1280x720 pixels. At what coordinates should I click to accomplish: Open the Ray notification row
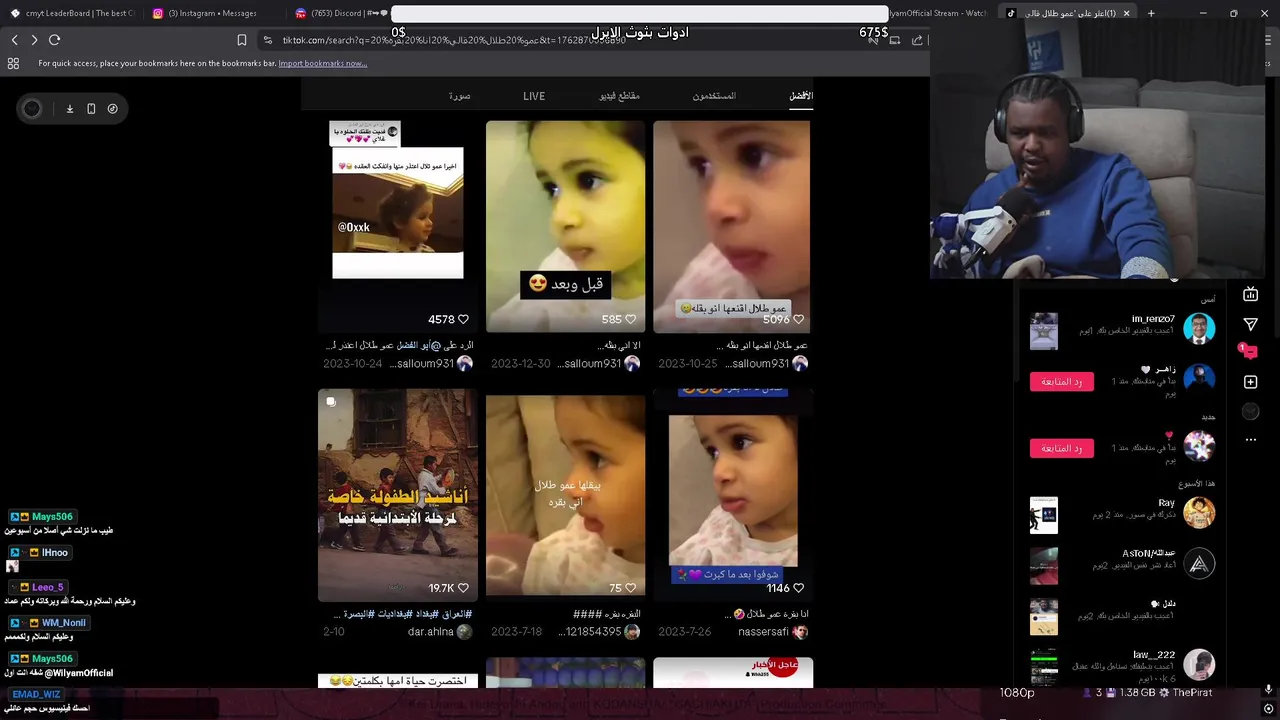point(1122,512)
